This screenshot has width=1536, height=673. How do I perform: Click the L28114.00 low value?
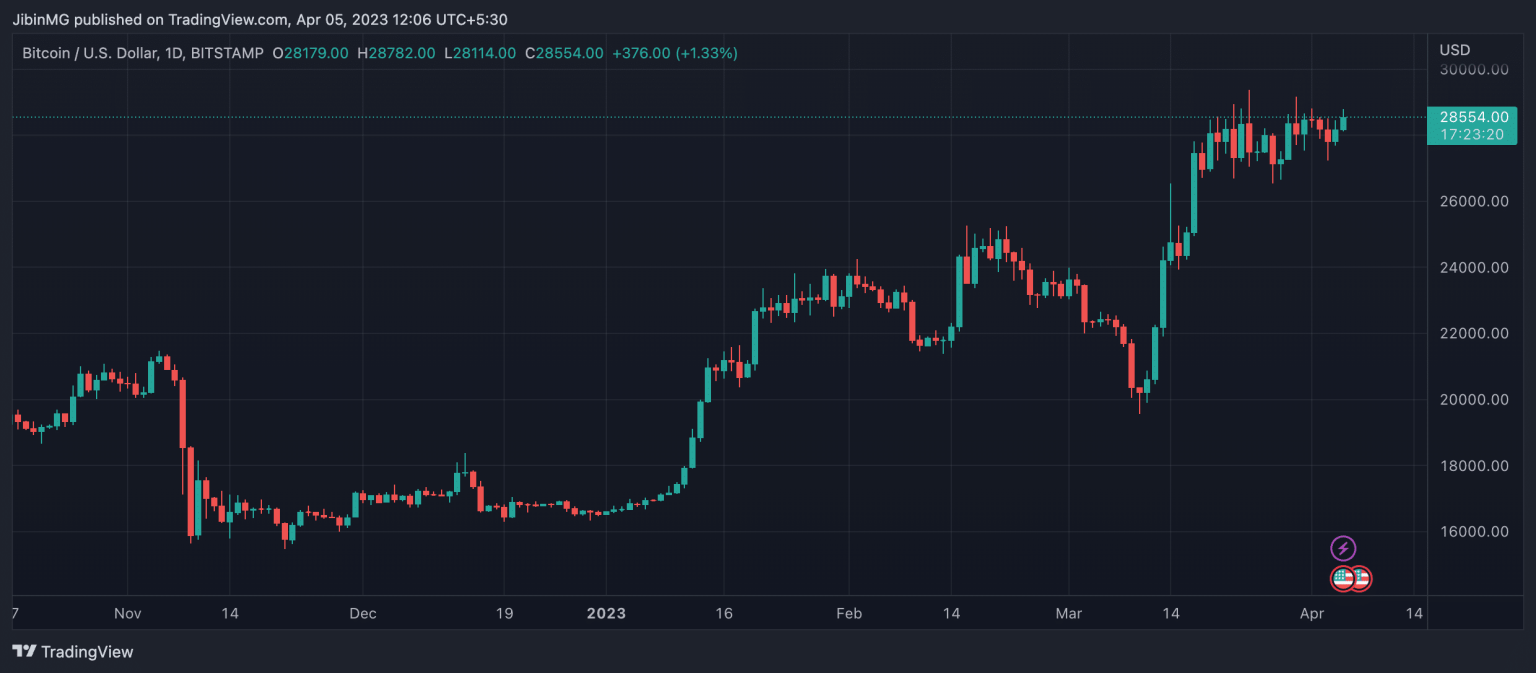click(x=480, y=53)
